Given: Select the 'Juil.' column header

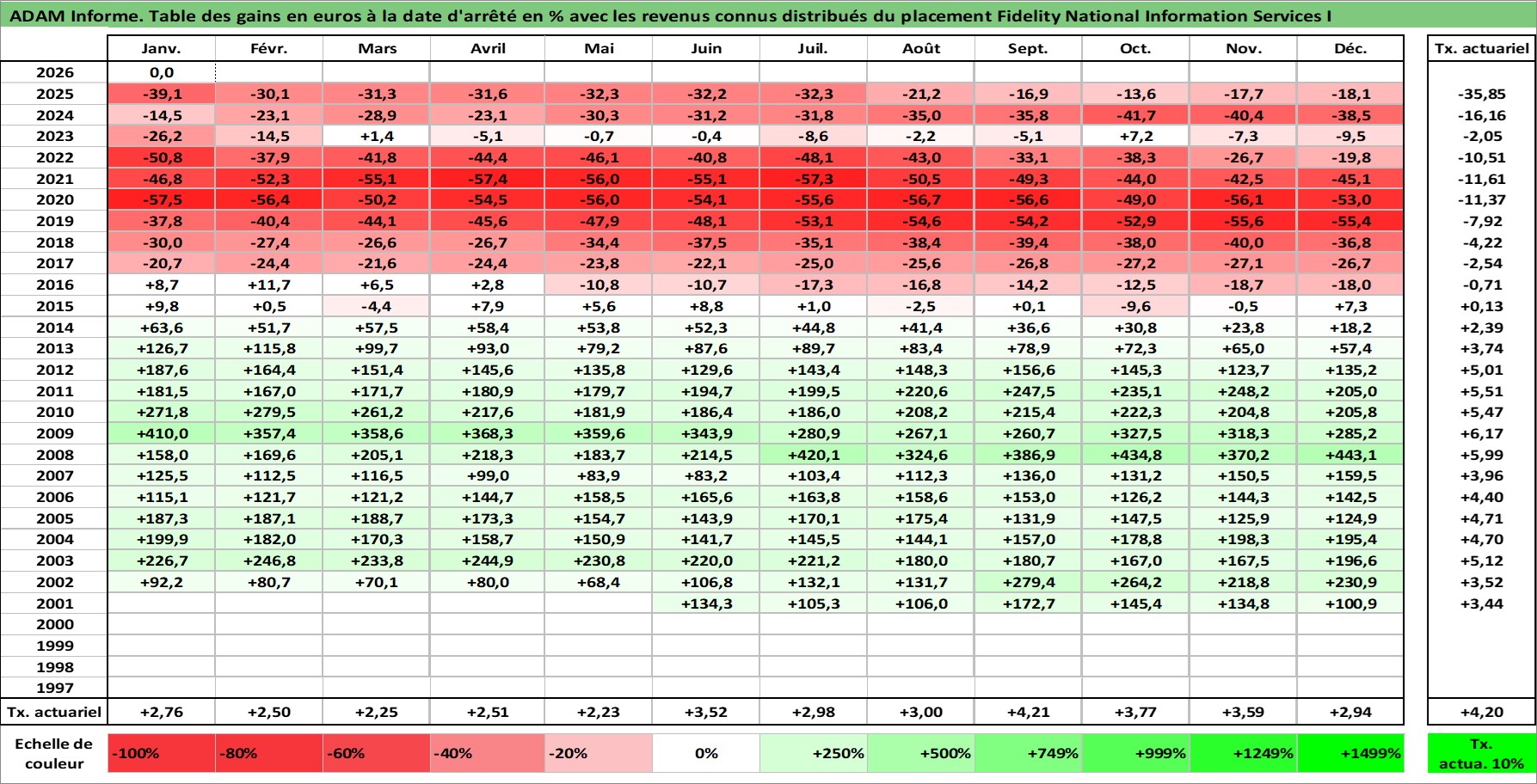Looking at the screenshot, I should [814, 48].
